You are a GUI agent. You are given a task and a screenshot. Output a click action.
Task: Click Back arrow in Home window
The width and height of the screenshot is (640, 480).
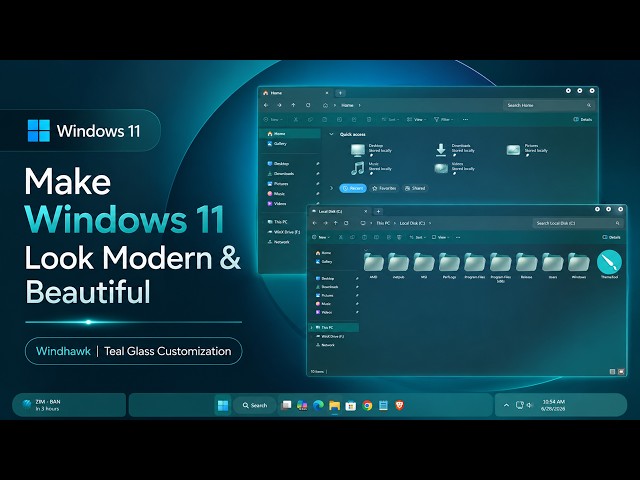click(266, 105)
